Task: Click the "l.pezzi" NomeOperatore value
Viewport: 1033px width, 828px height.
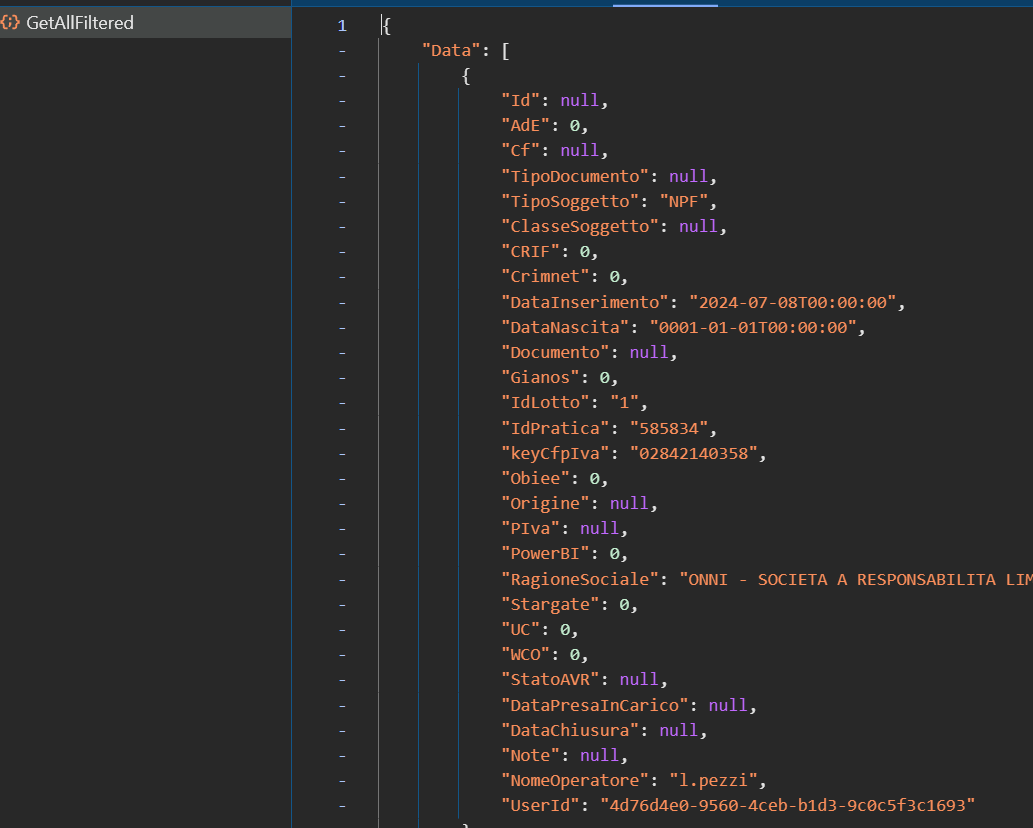Action: (712, 780)
